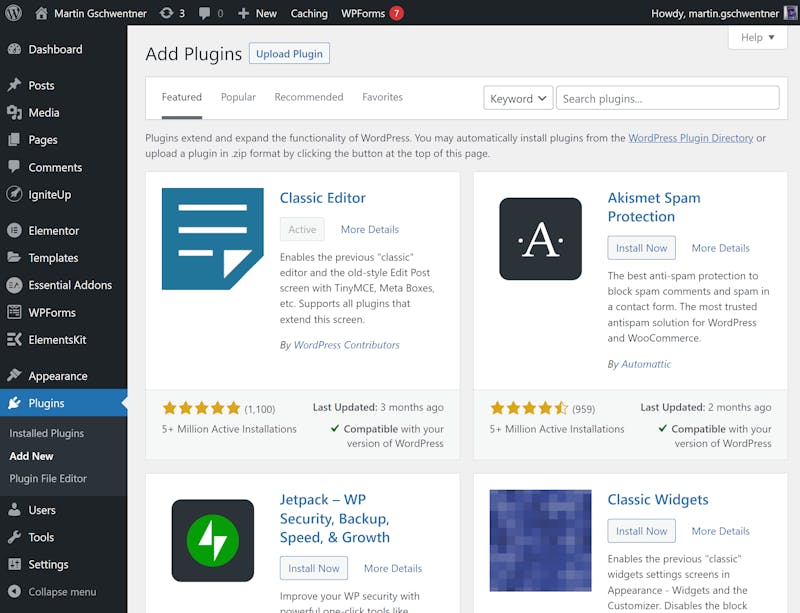Click the Akismet star rating
Viewport: 800px width, 613px height.
529,408
